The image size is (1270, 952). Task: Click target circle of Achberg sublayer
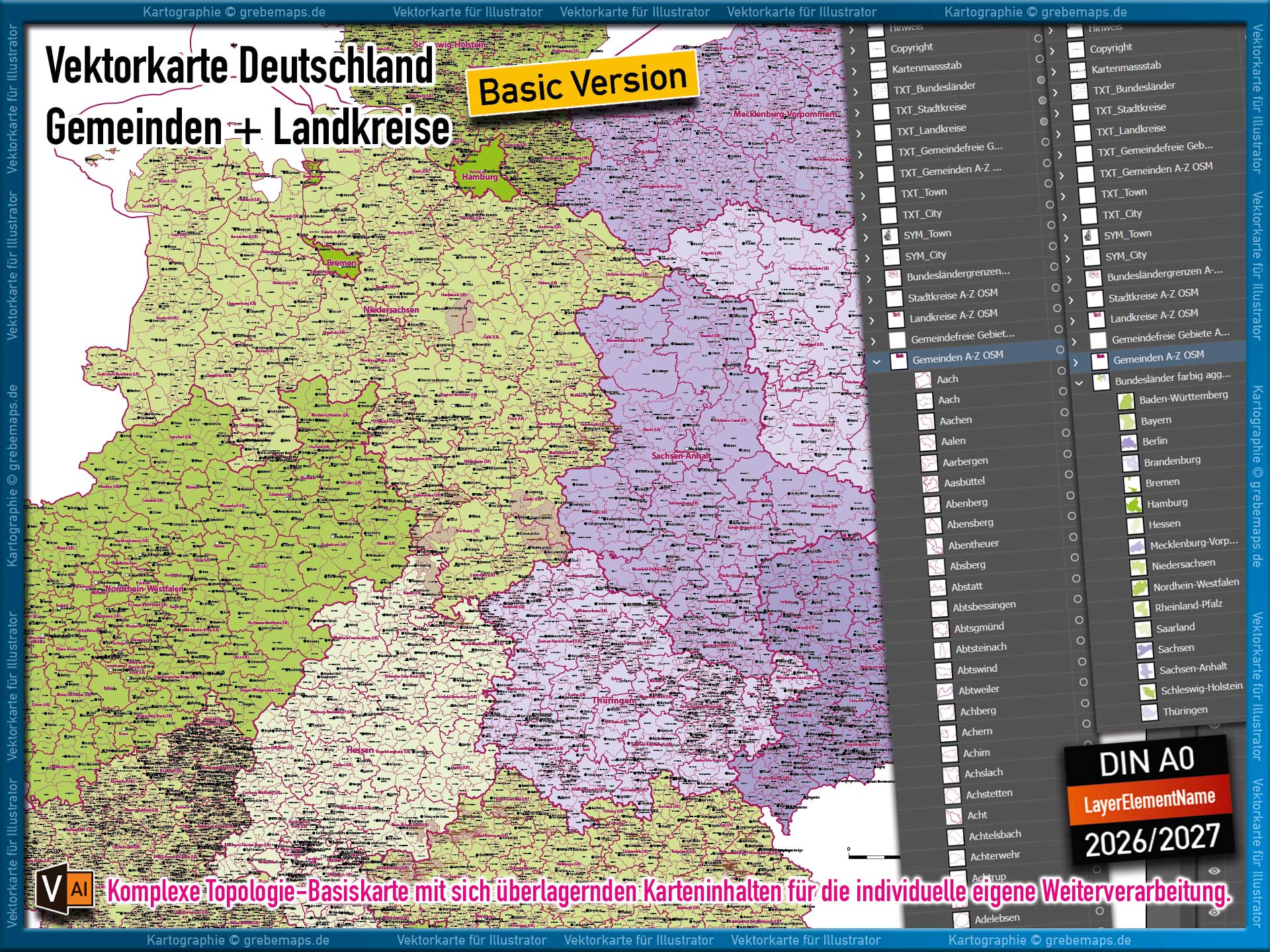point(1085,703)
